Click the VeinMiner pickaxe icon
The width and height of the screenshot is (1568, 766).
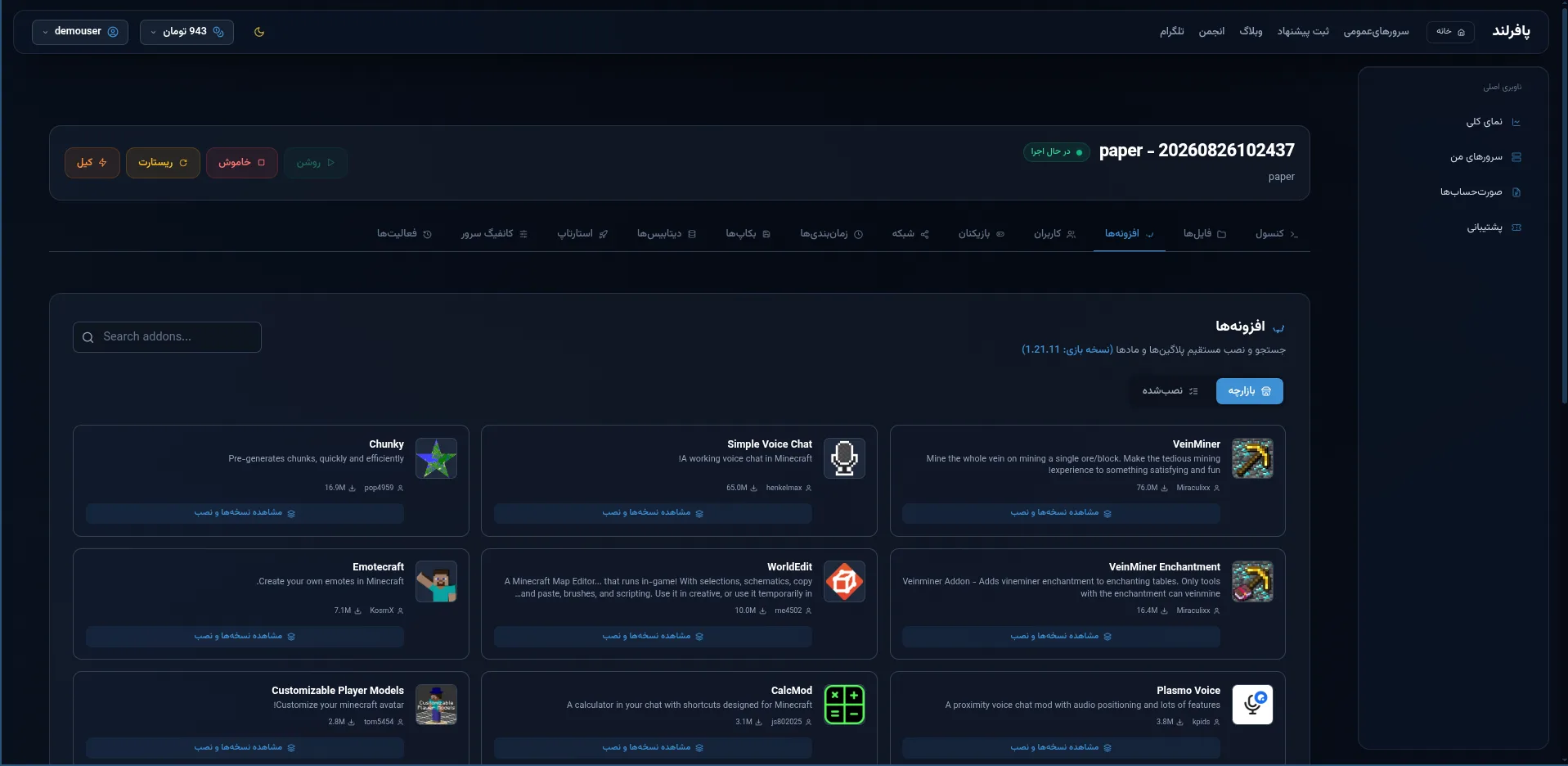[x=1252, y=458]
